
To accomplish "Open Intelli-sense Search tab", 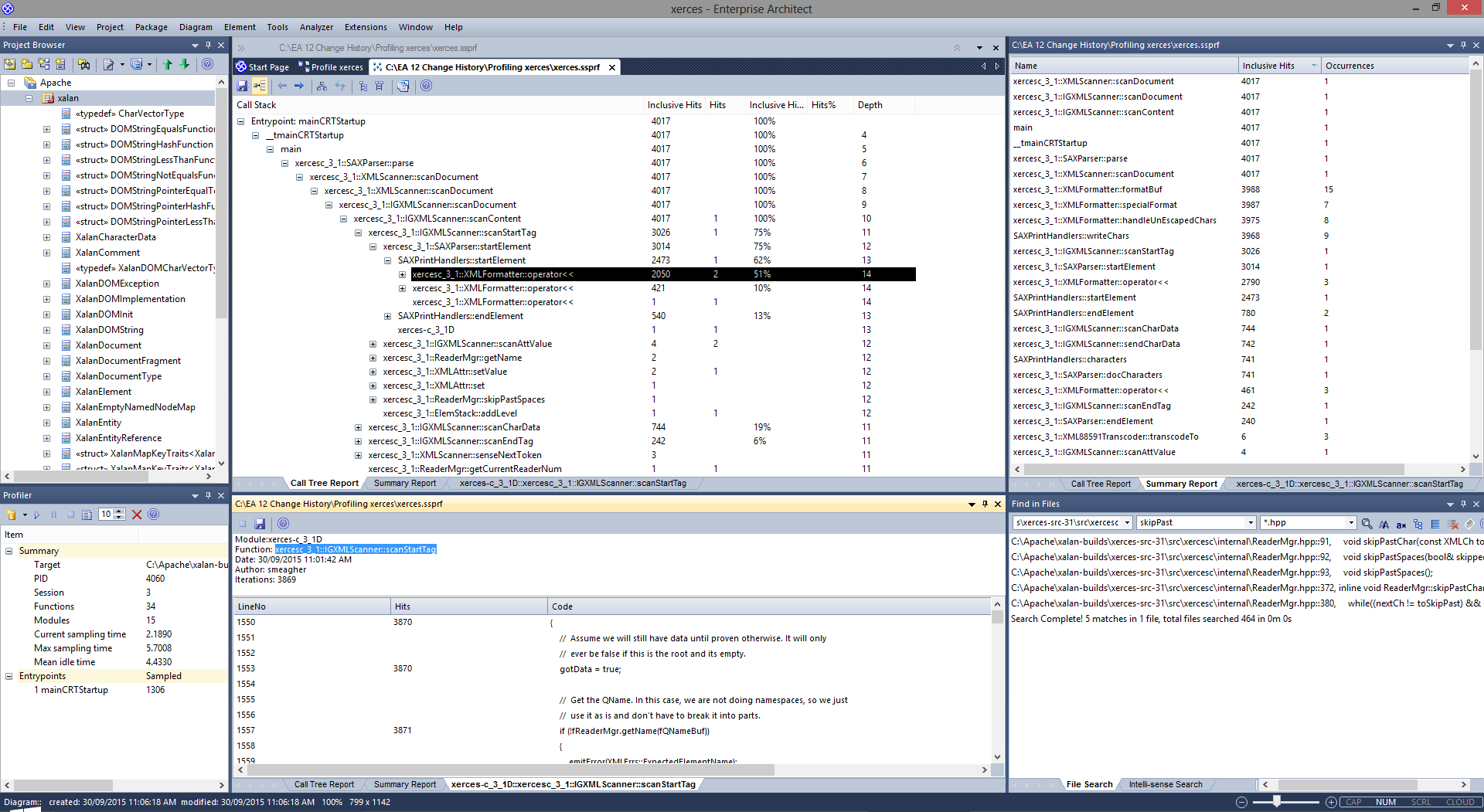I will (1165, 784).
